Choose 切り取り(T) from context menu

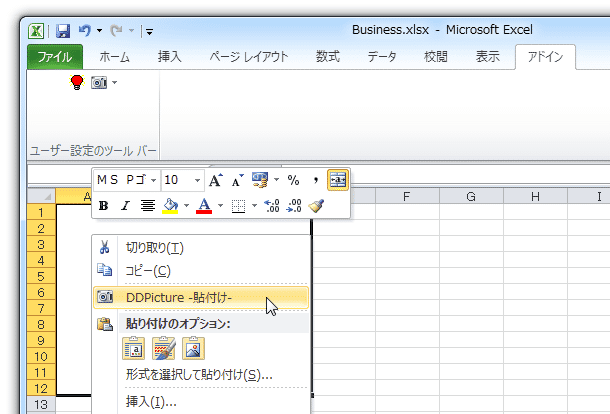click(201, 248)
